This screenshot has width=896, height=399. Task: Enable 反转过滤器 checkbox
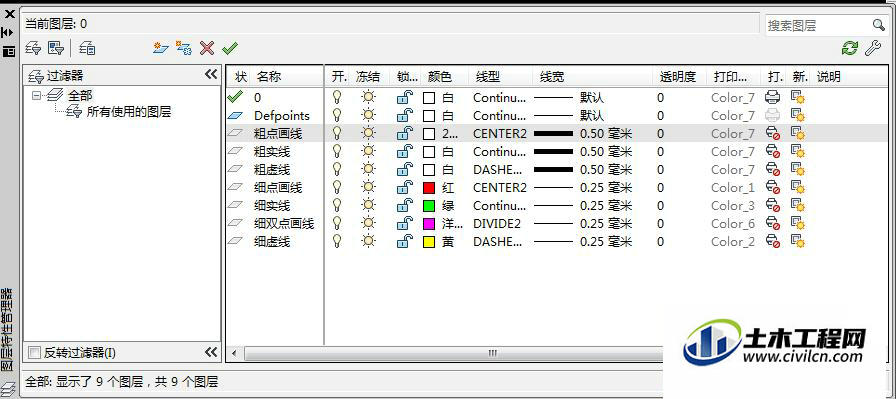pyautogui.click(x=34, y=353)
